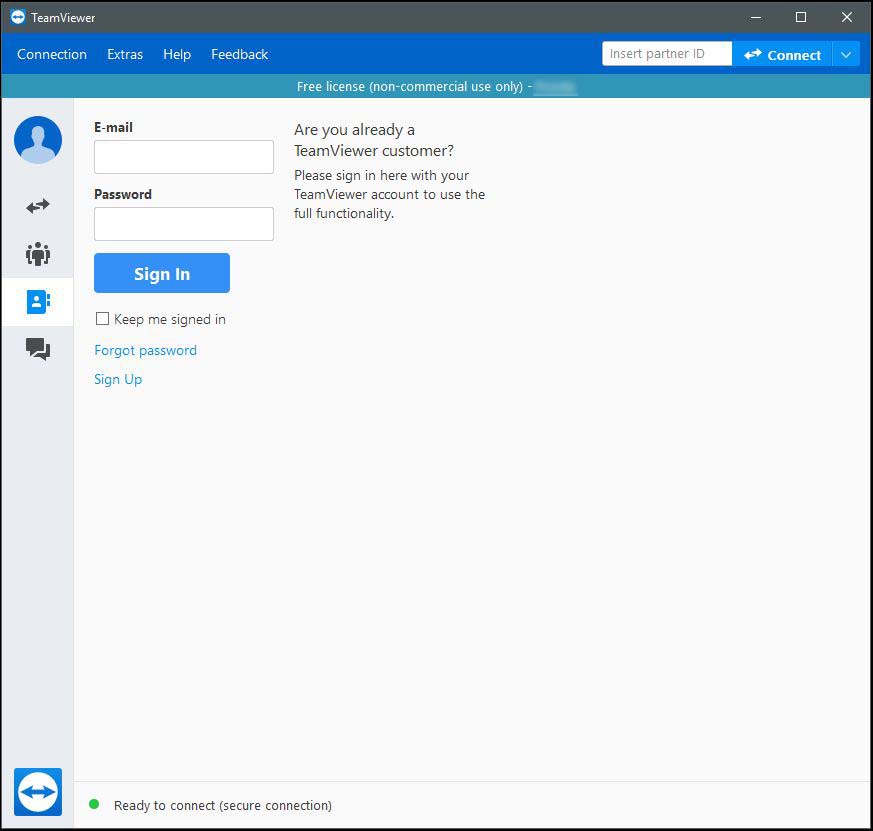The width and height of the screenshot is (873, 831).
Task: Focus the Password input field
Action: 184,224
